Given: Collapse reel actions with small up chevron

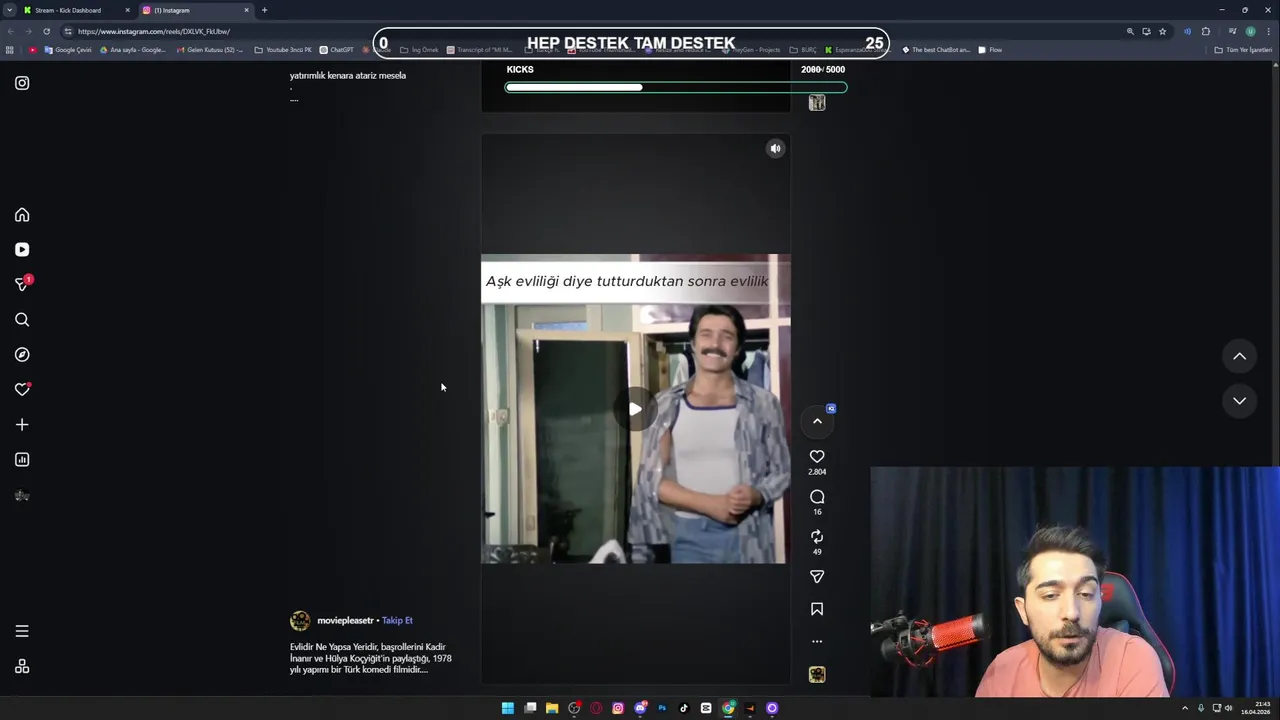Looking at the screenshot, I should (817, 421).
